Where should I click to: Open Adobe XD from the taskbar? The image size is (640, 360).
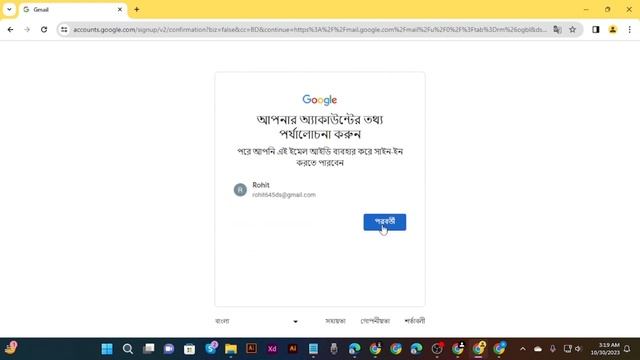(x=272, y=349)
